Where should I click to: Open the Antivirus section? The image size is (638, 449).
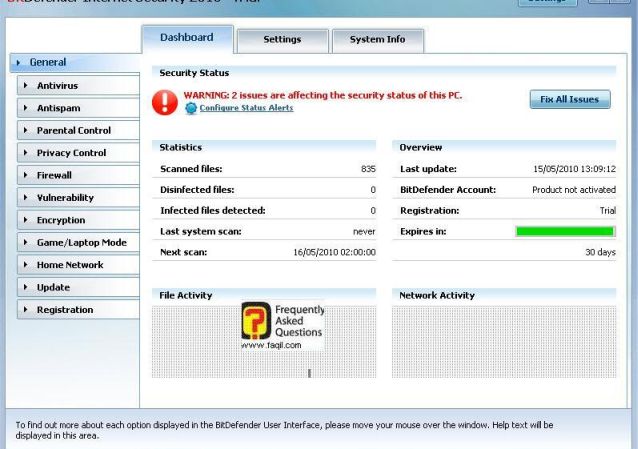(79, 85)
